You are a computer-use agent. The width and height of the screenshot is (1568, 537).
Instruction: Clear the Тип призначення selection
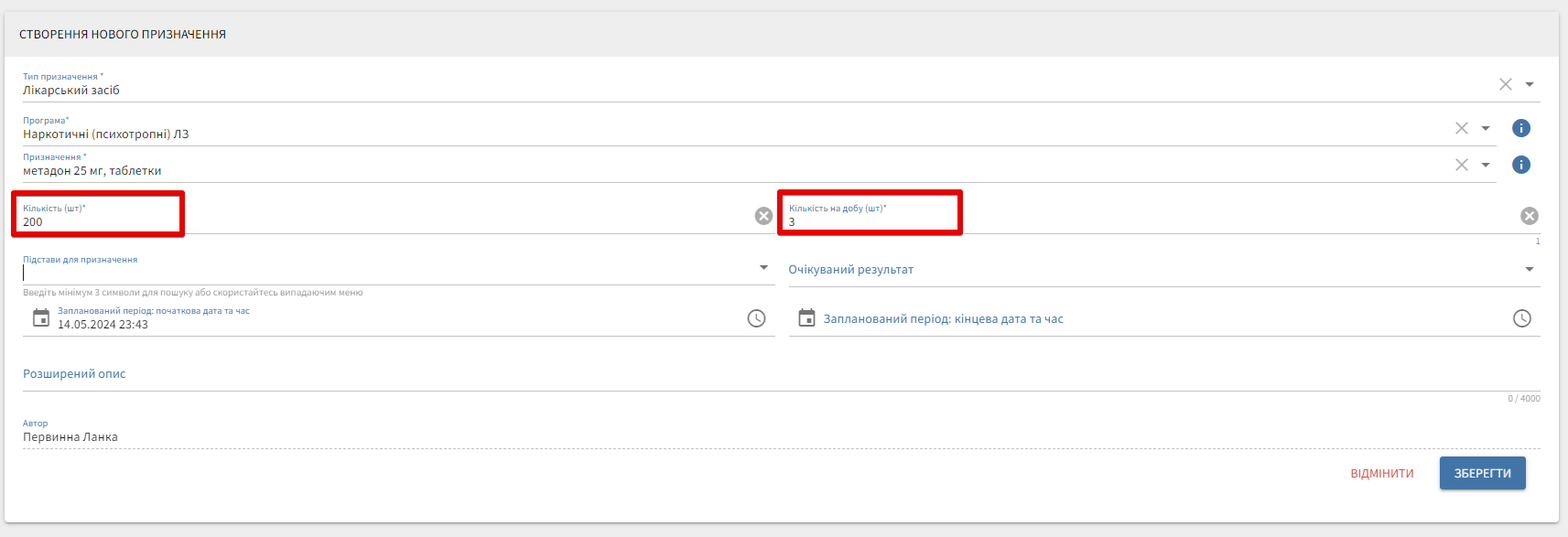(x=1505, y=84)
